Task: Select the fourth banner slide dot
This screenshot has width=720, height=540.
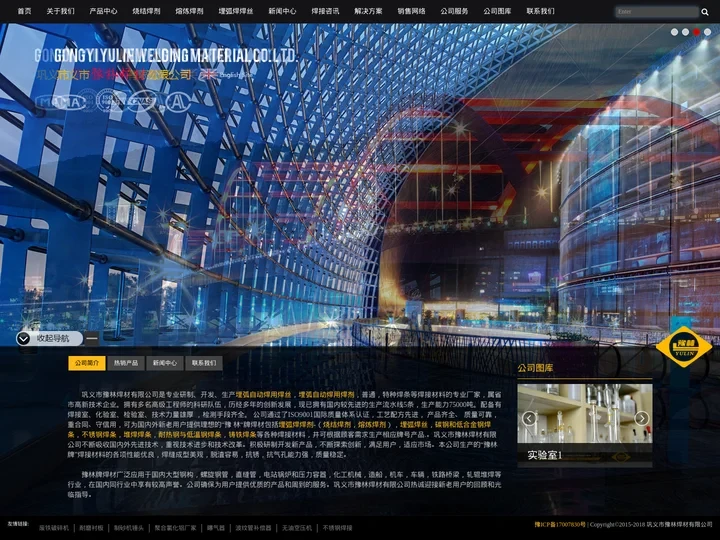Action: pyautogui.click(x=708, y=32)
